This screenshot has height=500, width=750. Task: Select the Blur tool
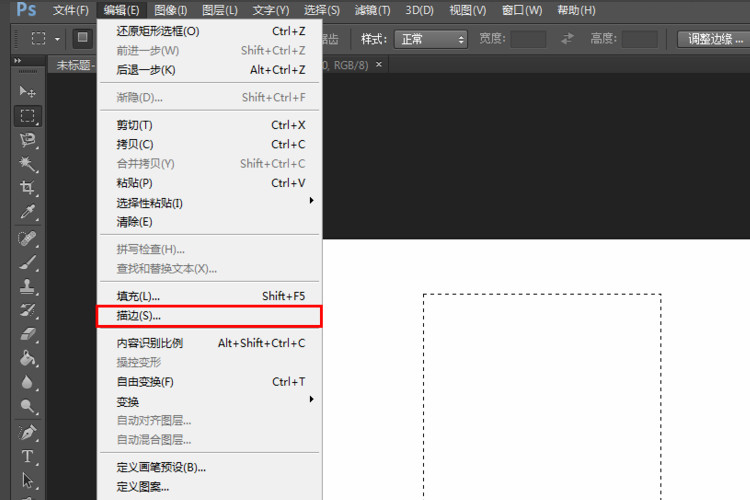tap(27, 382)
